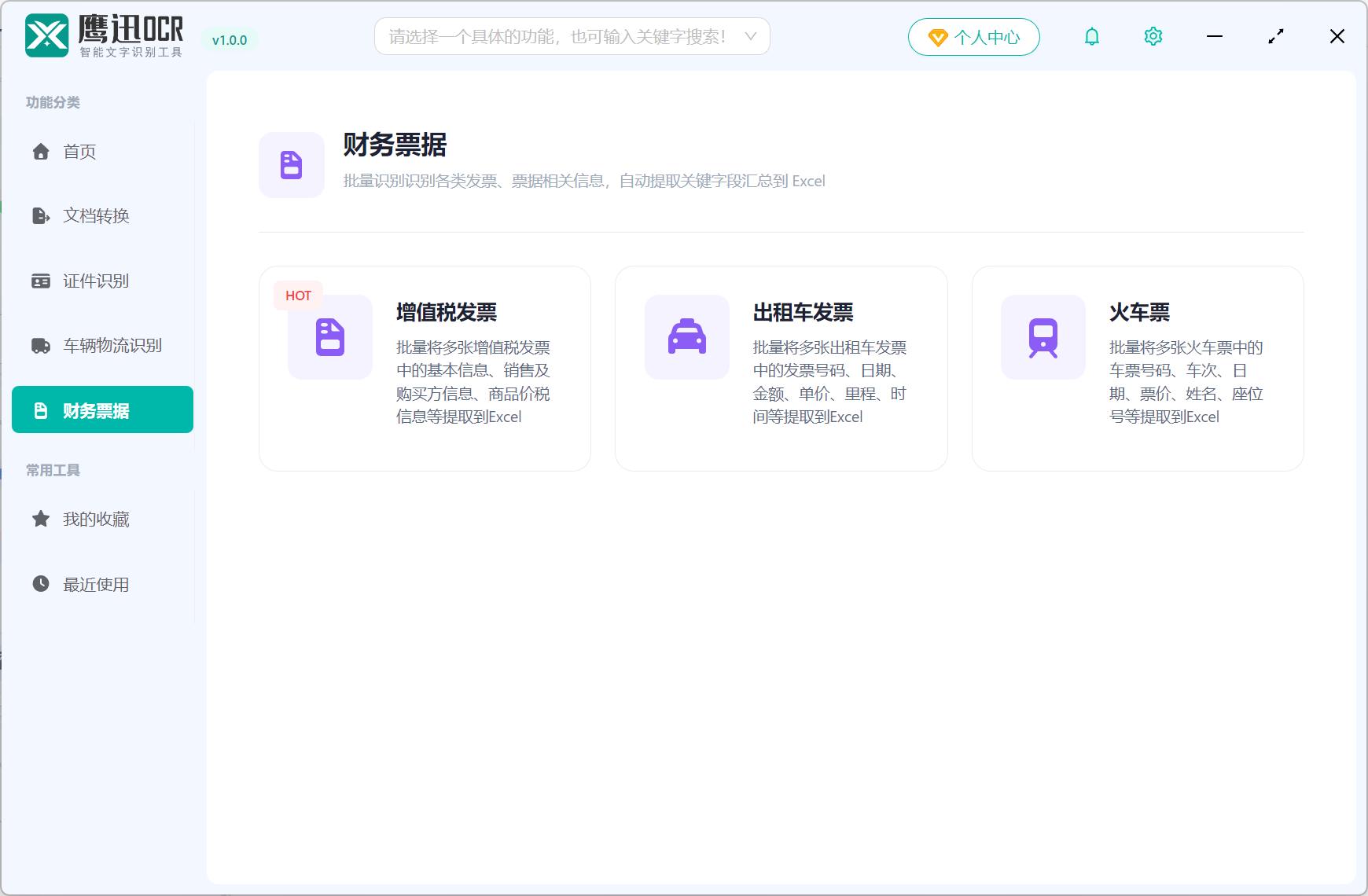
Task: Click the 我的收藏 star icon
Action: tap(40, 518)
